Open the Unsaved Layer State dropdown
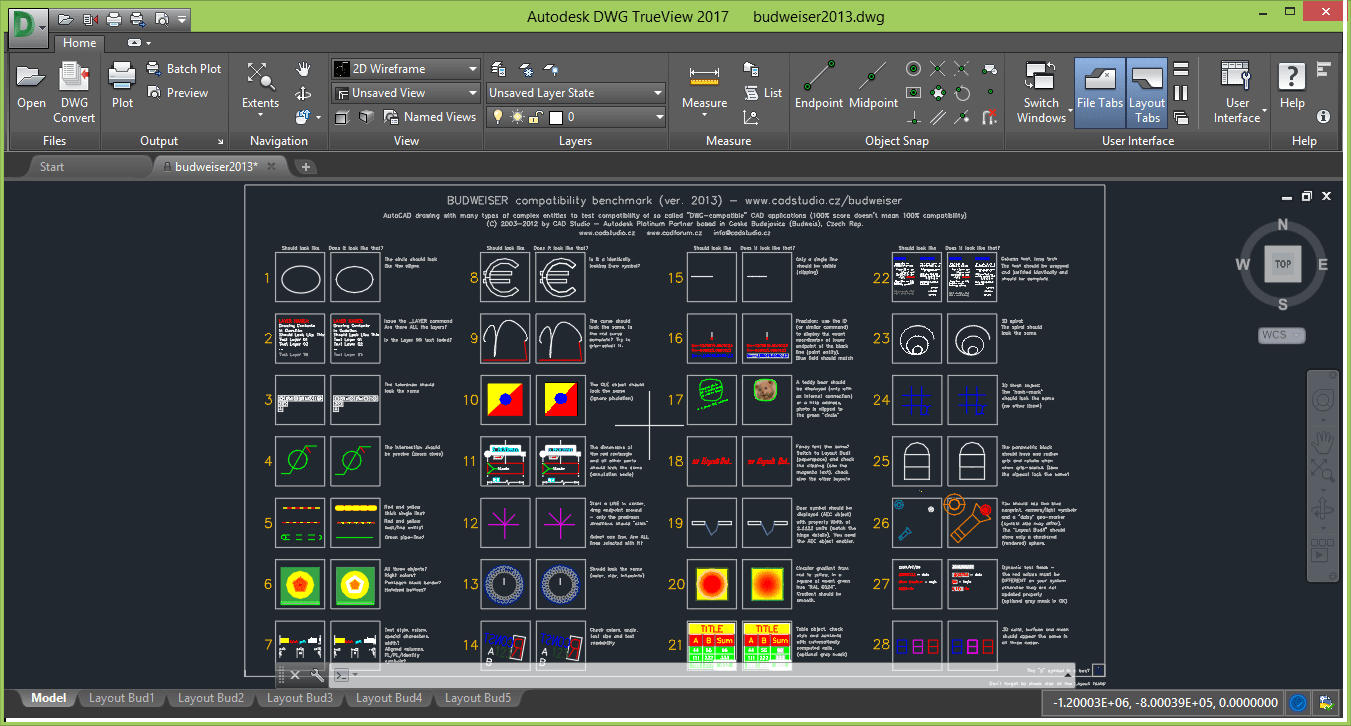 tap(576, 93)
